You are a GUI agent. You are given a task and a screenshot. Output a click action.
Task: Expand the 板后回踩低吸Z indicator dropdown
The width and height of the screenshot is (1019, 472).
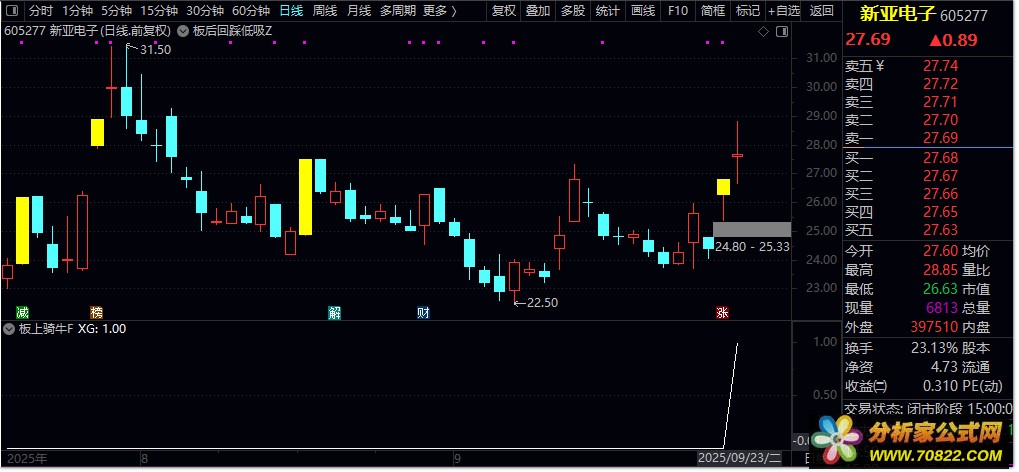183,31
